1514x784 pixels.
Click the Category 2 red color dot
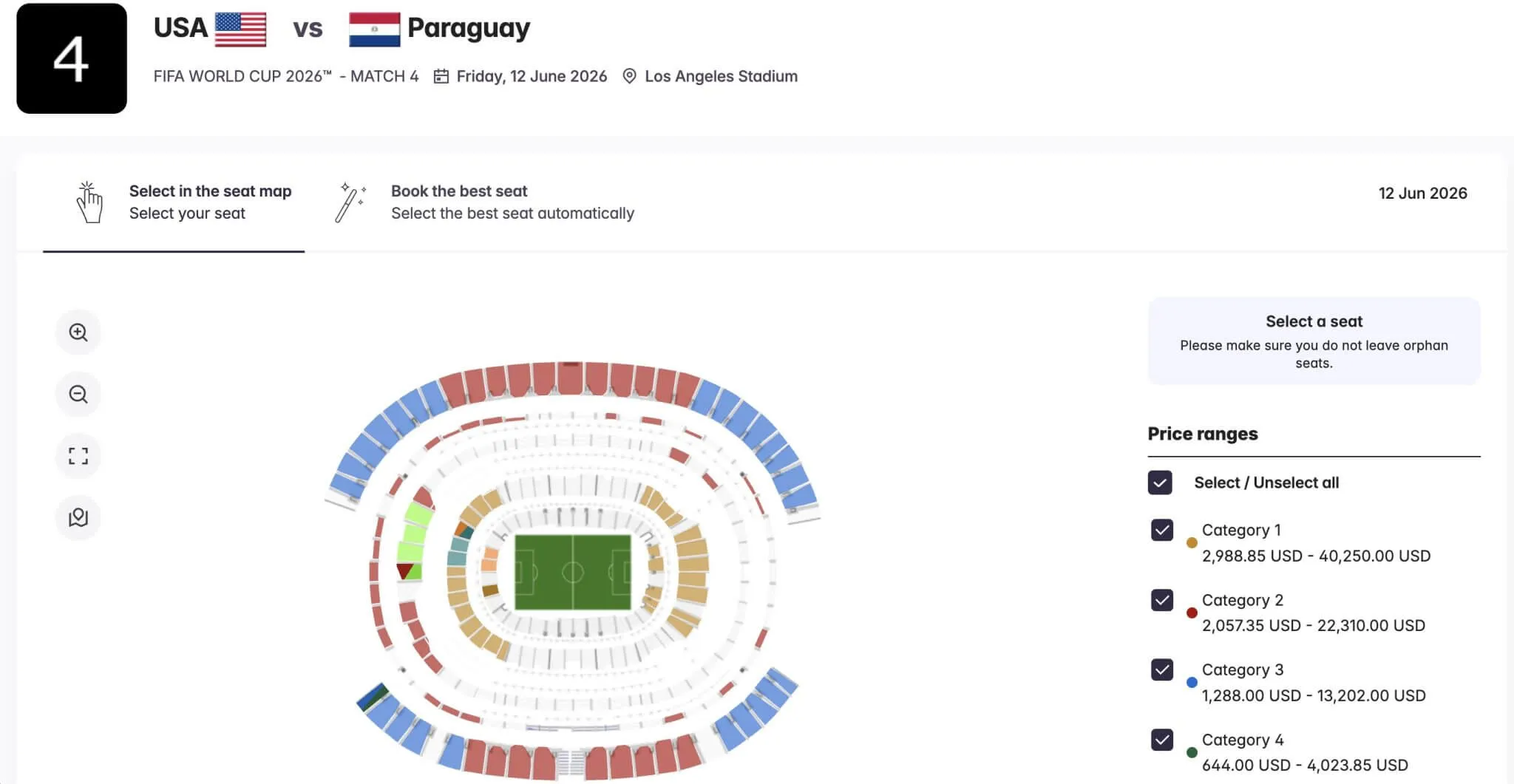pyautogui.click(x=1192, y=612)
